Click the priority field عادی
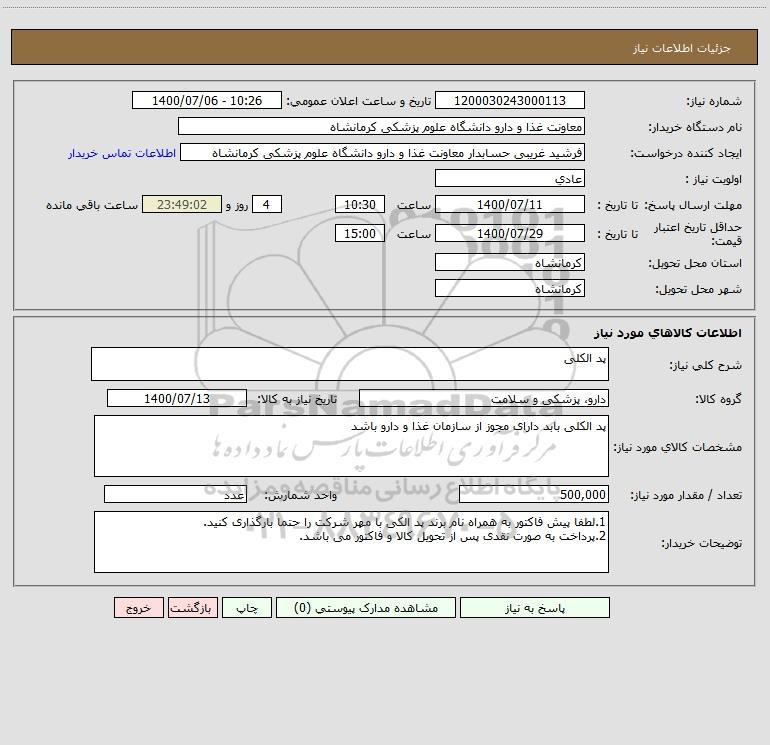Viewport: 770px width, 745px height. (510, 178)
